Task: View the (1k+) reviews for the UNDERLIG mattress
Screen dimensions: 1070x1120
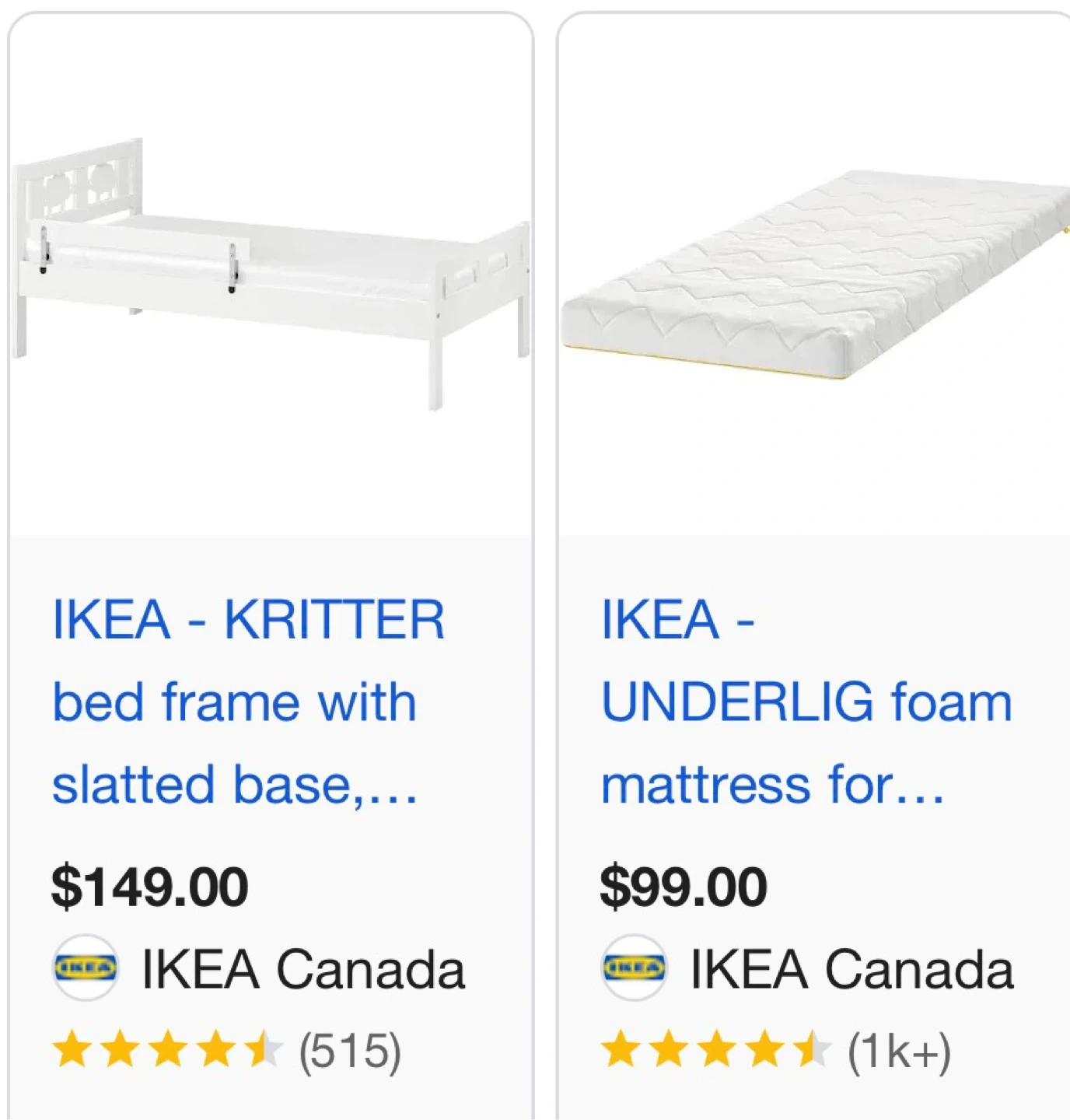Action: [900, 1052]
